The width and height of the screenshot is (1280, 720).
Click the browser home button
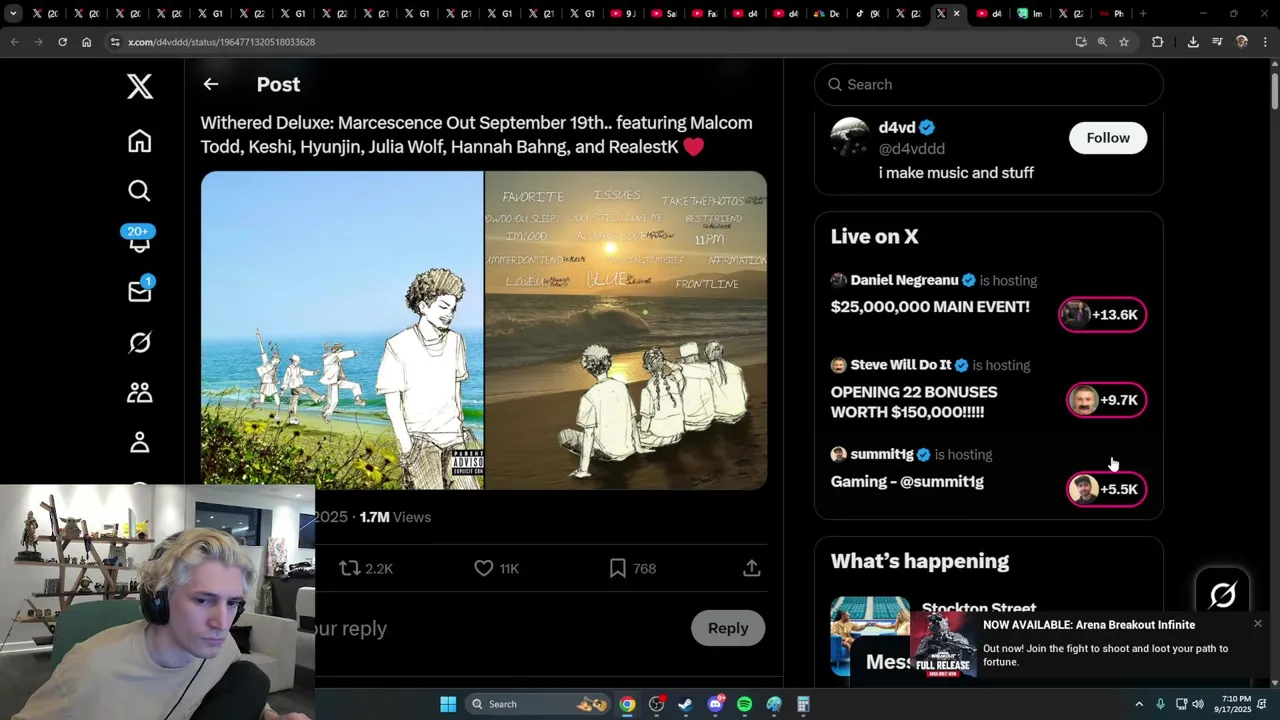coord(87,42)
